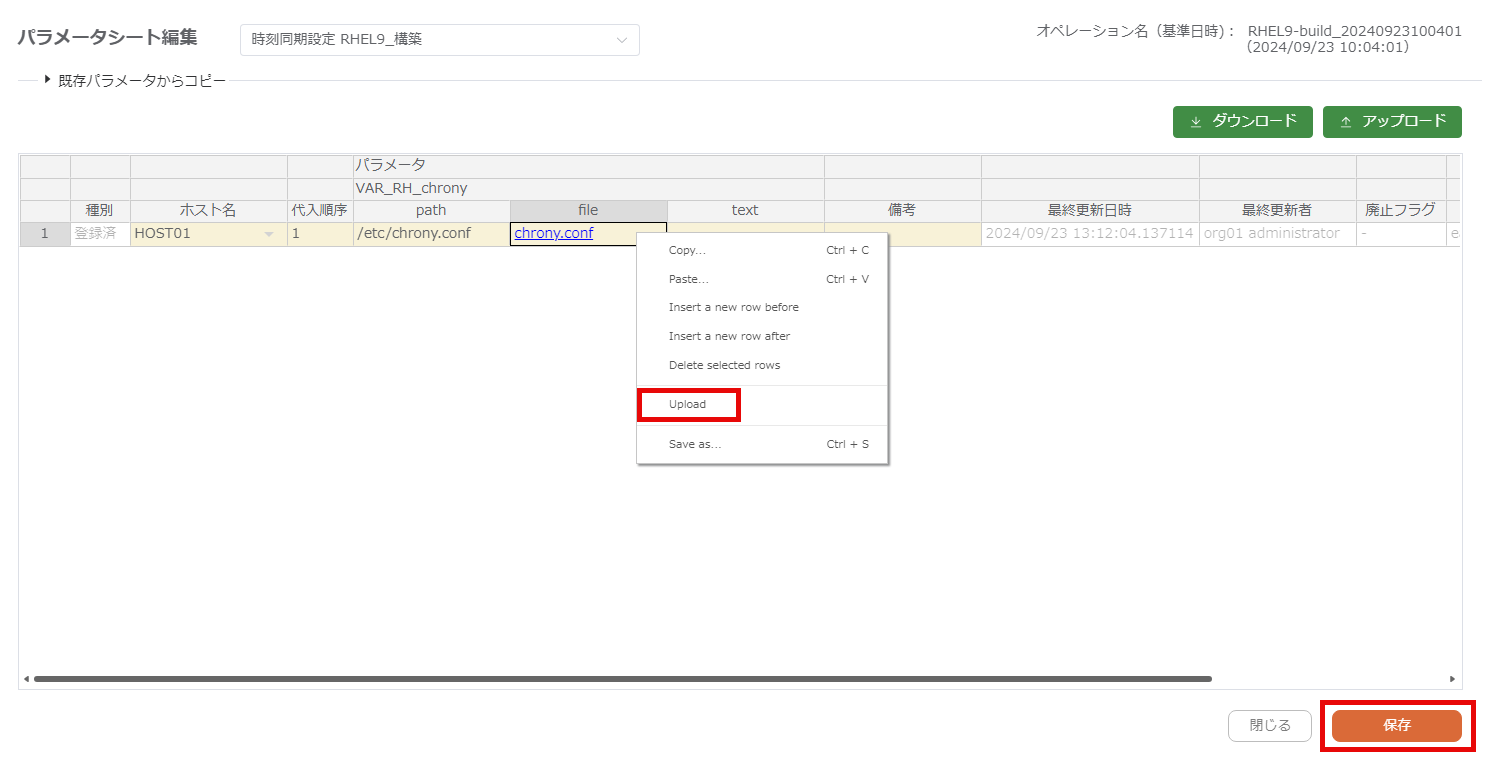This screenshot has width=1499, height=760.
Task: Select Save as... in context menu
Action: click(695, 444)
